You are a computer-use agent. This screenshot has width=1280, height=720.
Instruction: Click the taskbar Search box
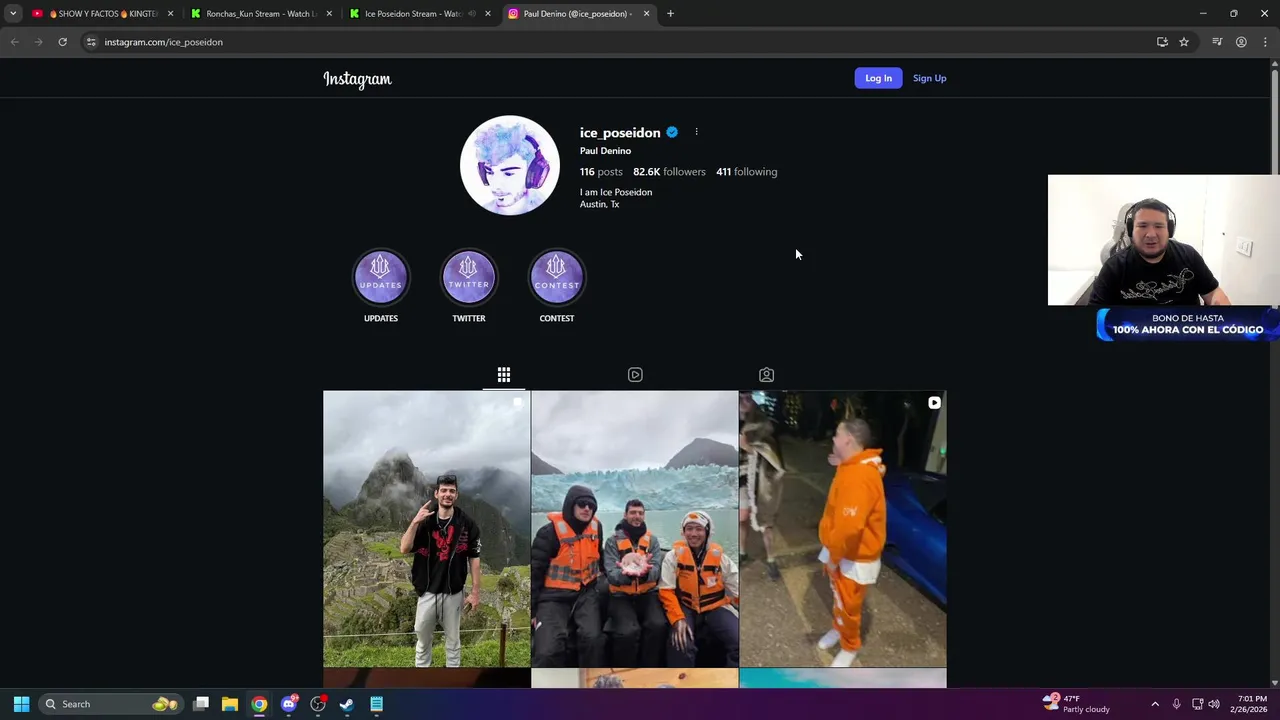click(110, 704)
